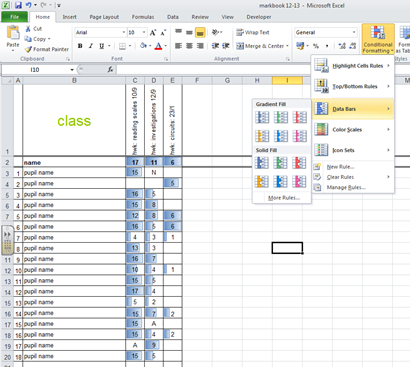Select column G header
The image size is (410, 367).
coord(227,80)
